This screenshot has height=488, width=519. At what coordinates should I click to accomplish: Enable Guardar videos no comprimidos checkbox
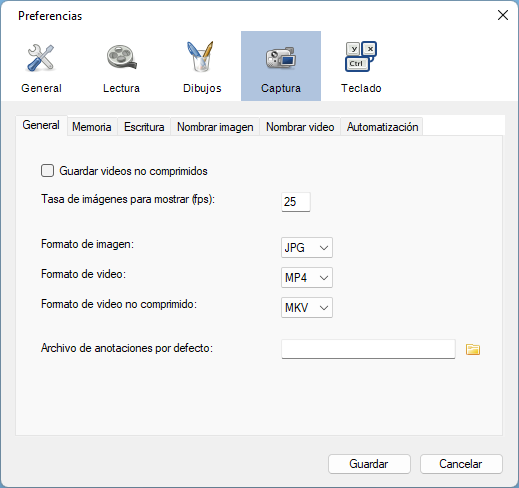[47, 171]
